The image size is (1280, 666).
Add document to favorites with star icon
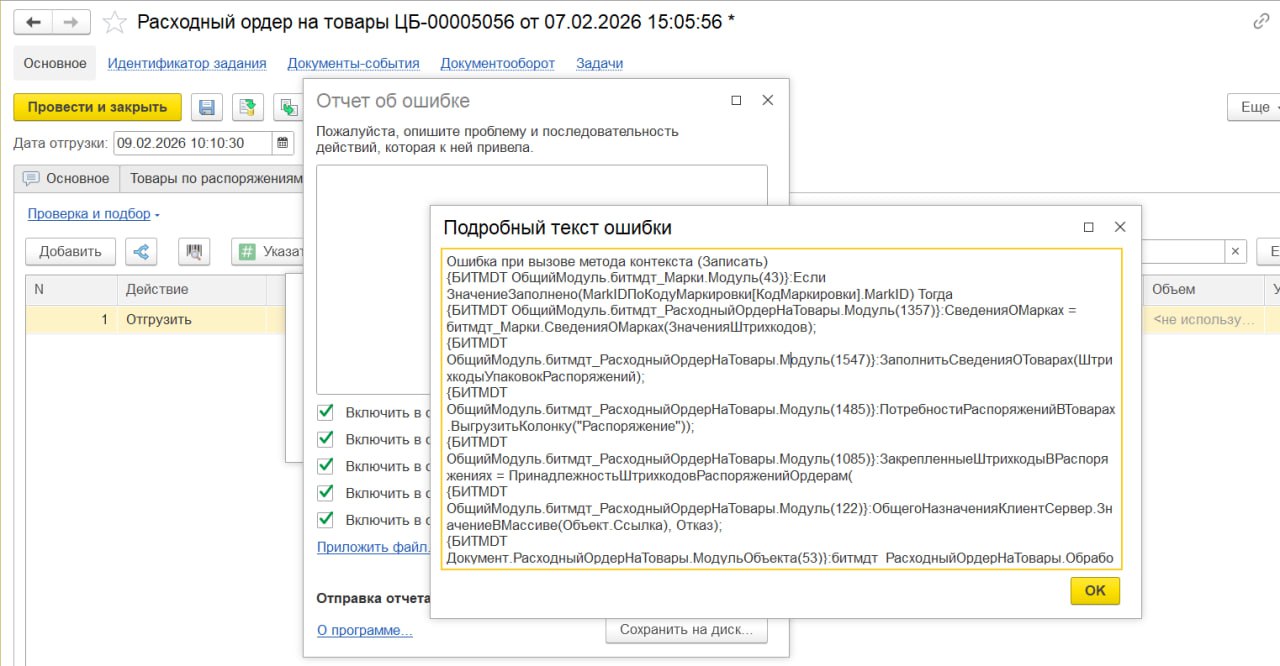tap(116, 22)
